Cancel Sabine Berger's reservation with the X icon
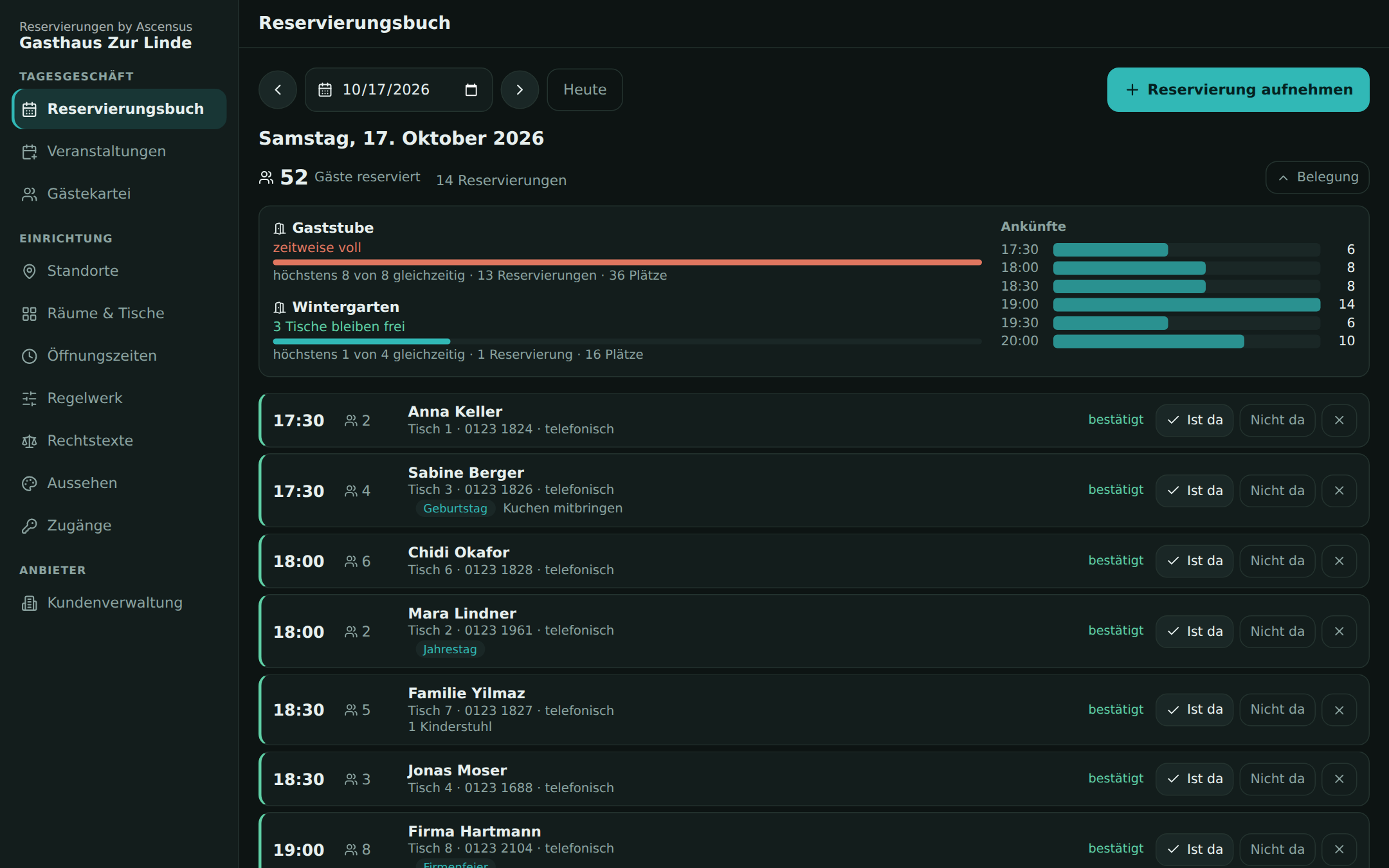The width and height of the screenshot is (1389, 868). coord(1339,491)
